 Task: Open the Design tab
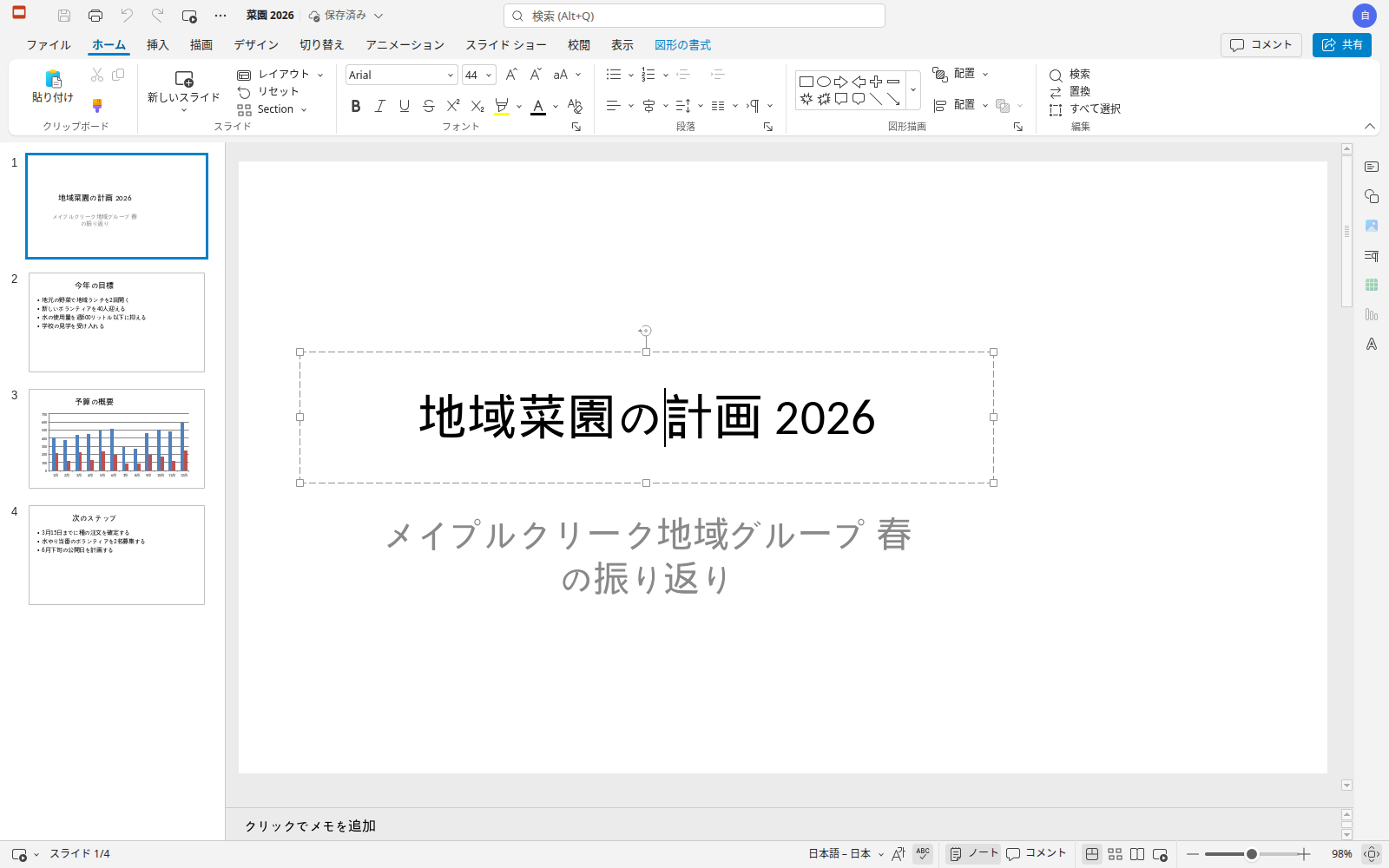click(256, 45)
